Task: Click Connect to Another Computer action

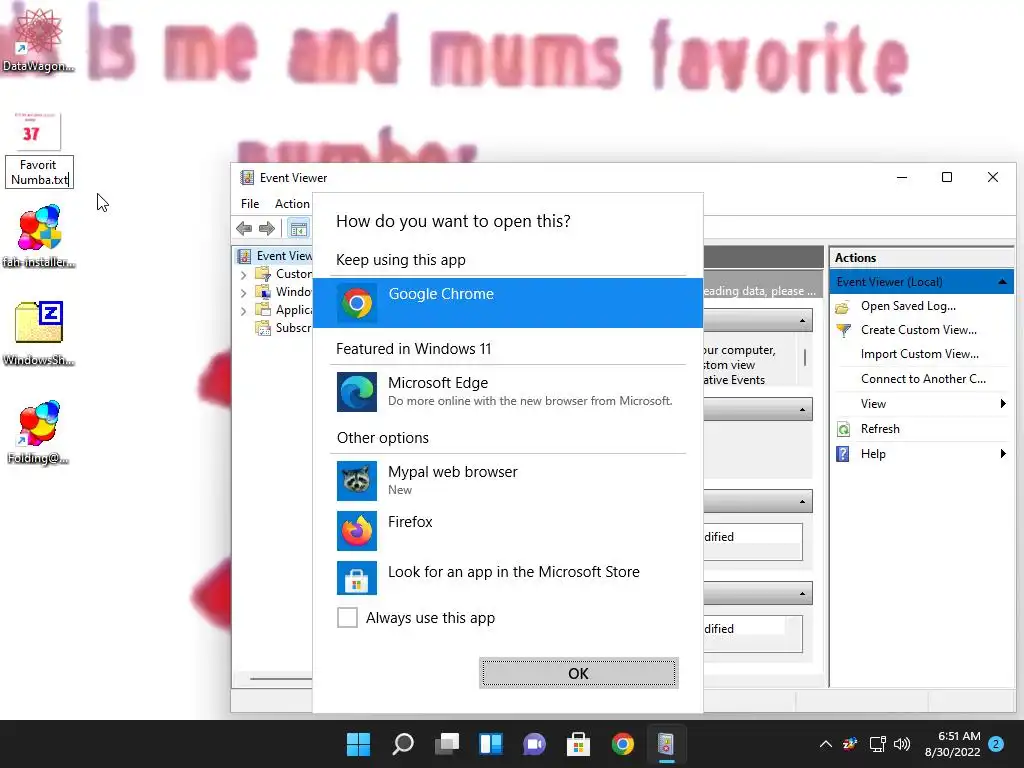Action: [x=923, y=379]
